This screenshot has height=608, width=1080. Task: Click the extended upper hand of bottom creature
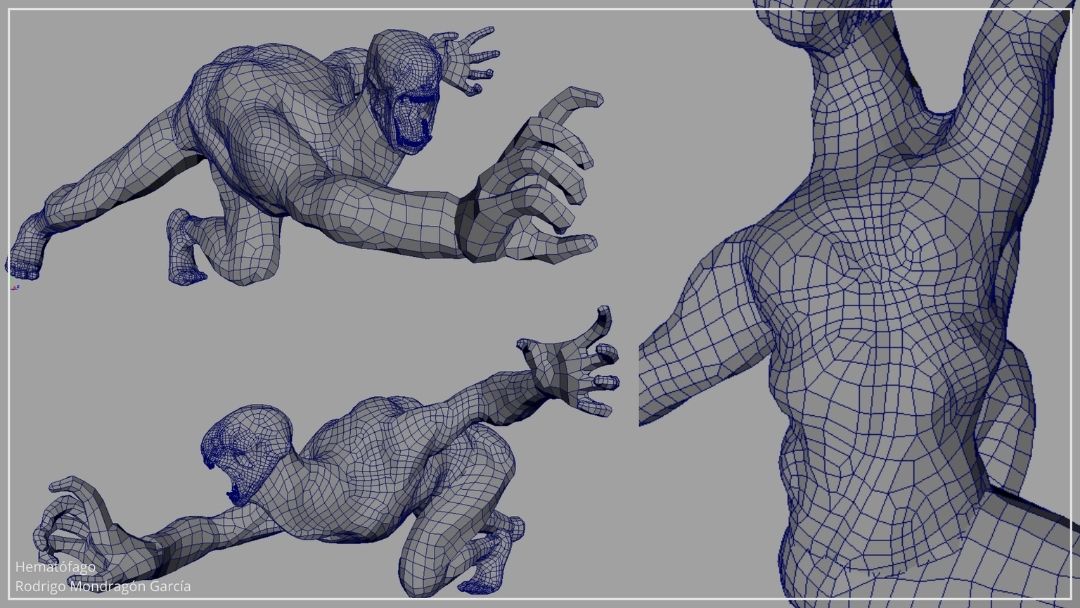tap(575, 367)
